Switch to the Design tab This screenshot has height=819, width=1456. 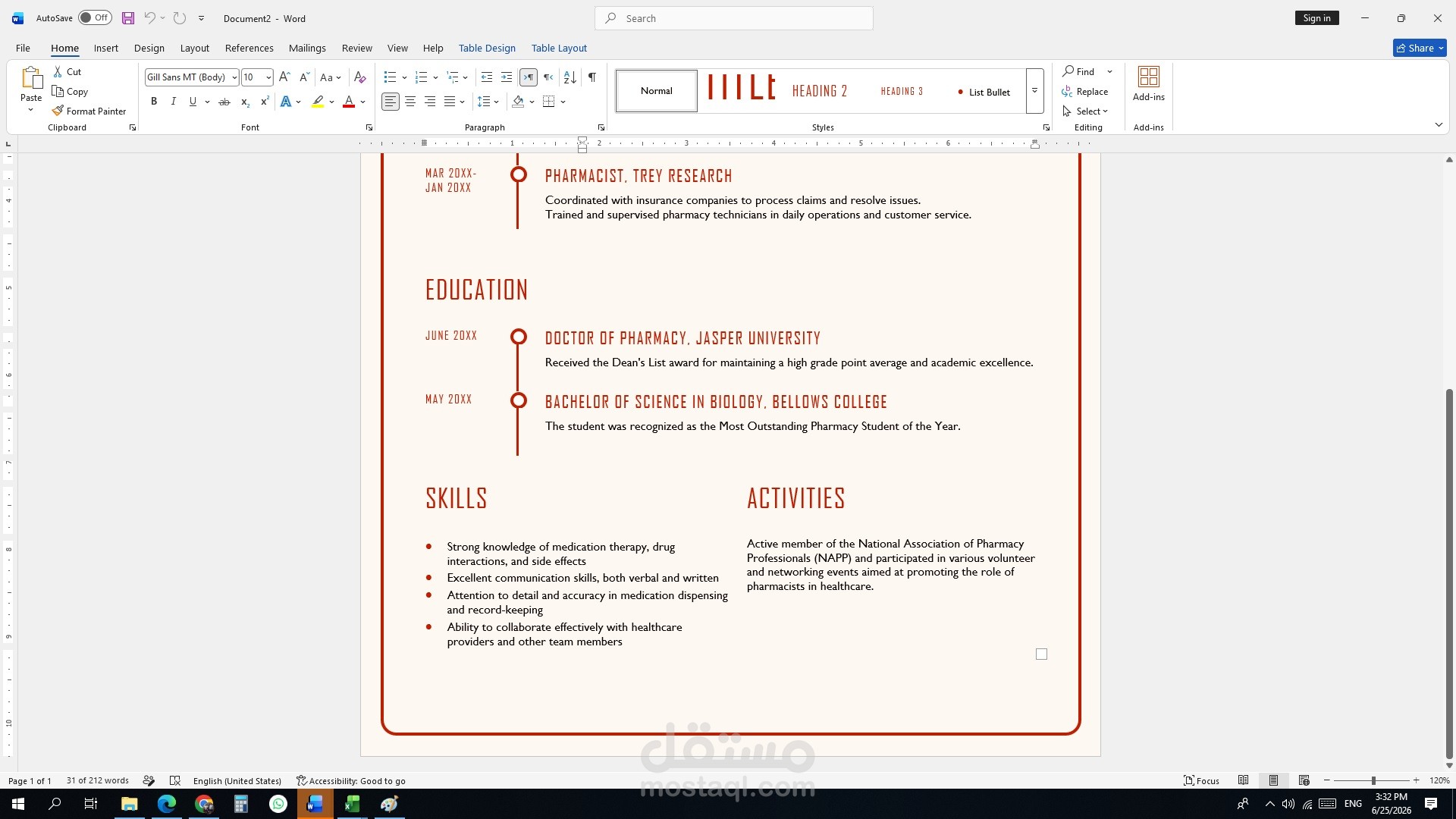(149, 48)
